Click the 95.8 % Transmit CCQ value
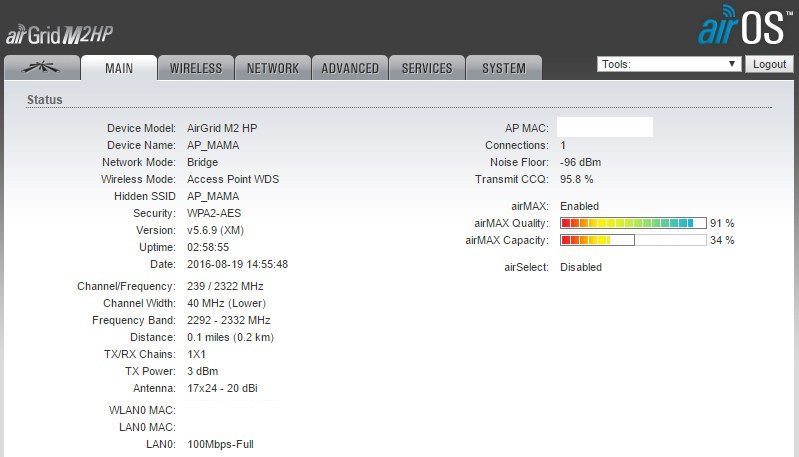Viewport: 799px width, 457px height. 577,179
